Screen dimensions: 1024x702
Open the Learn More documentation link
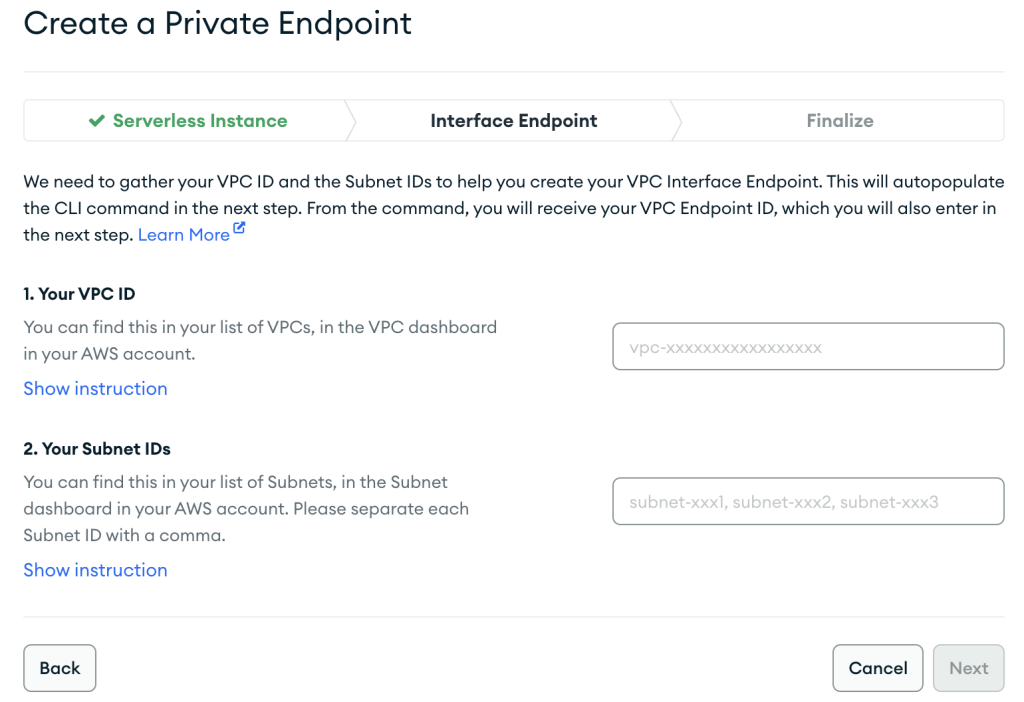[183, 234]
